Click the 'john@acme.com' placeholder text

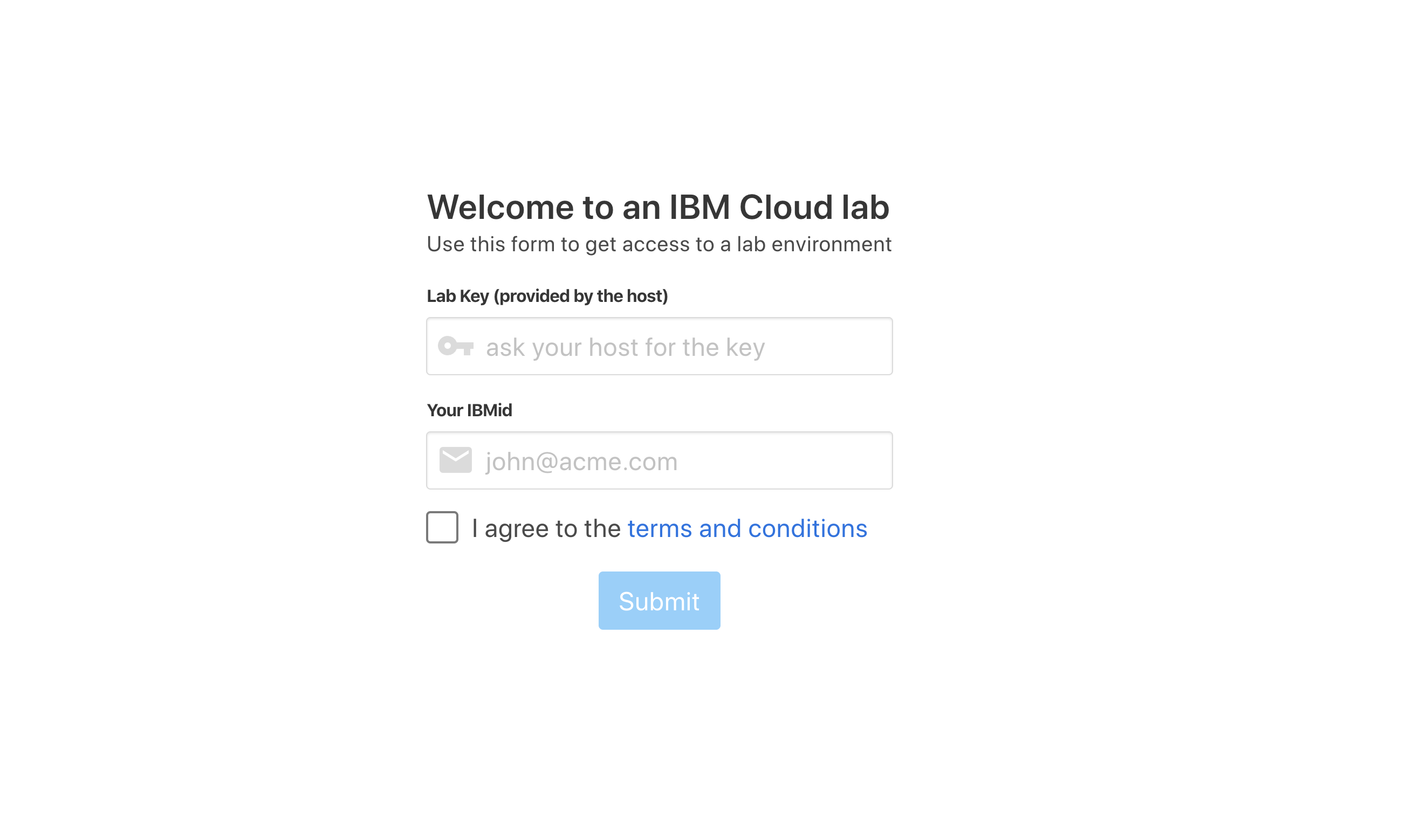coord(581,462)
